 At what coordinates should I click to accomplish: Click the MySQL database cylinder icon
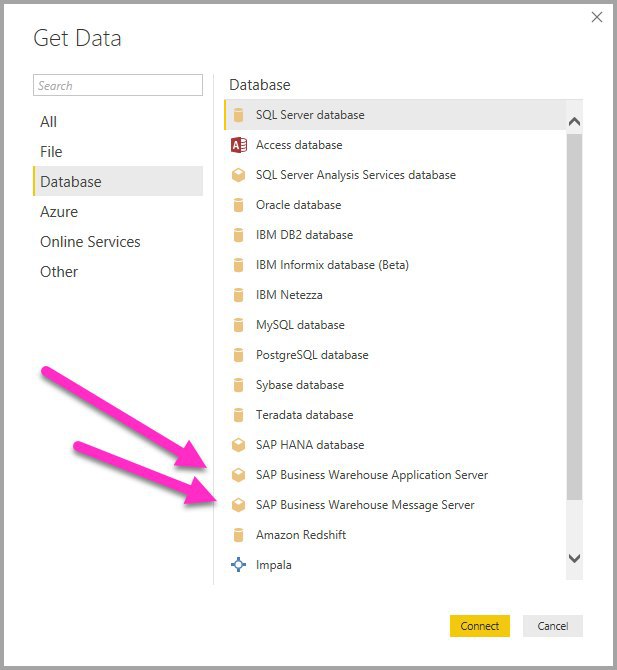coord(238,325)
